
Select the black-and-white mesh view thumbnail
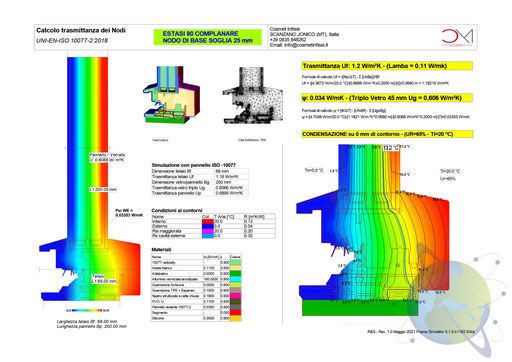click(x=253, y=95)
